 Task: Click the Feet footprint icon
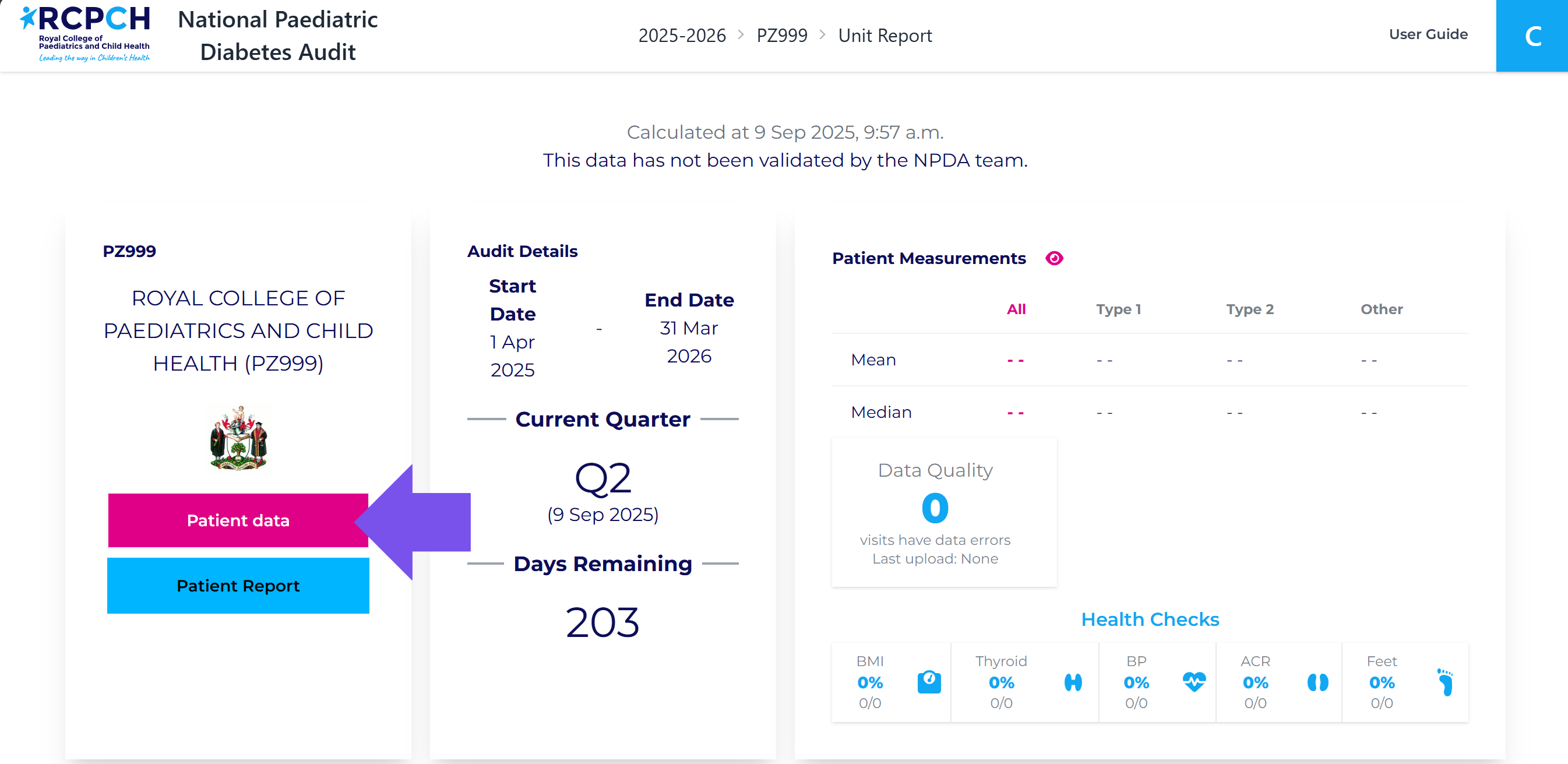(1445, 682)
